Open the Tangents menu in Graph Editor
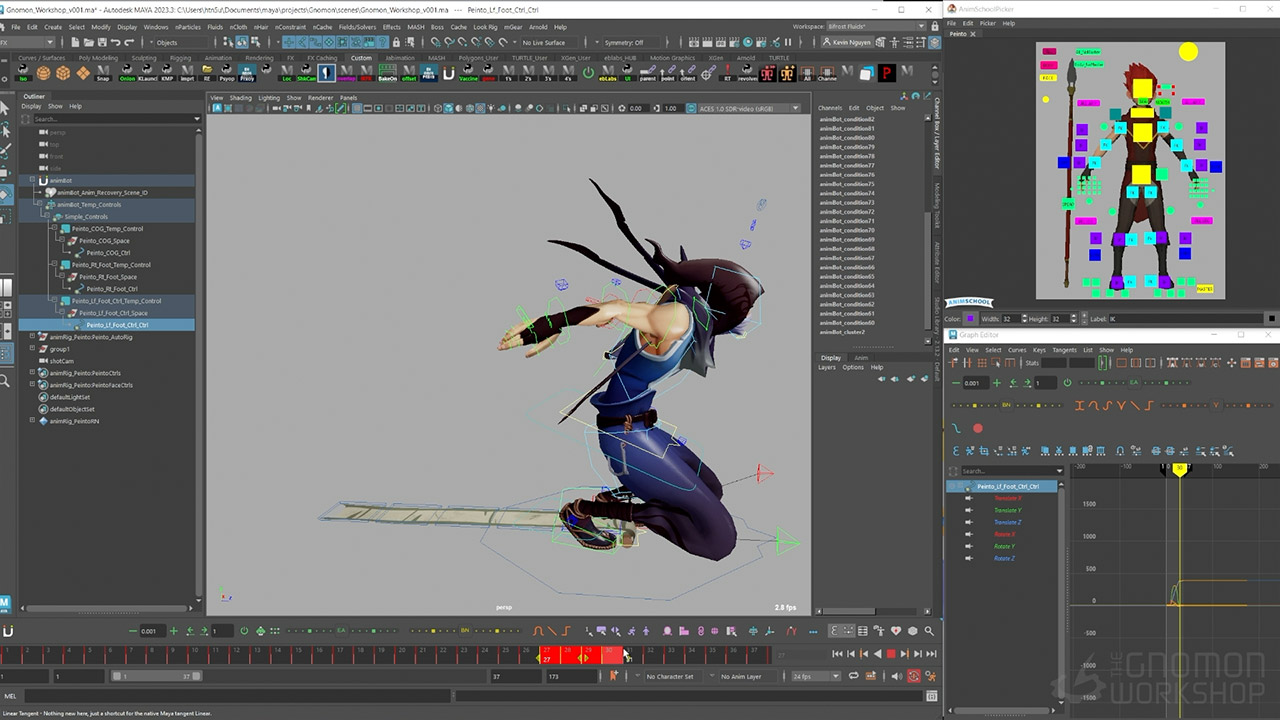 coord(1064,350)
